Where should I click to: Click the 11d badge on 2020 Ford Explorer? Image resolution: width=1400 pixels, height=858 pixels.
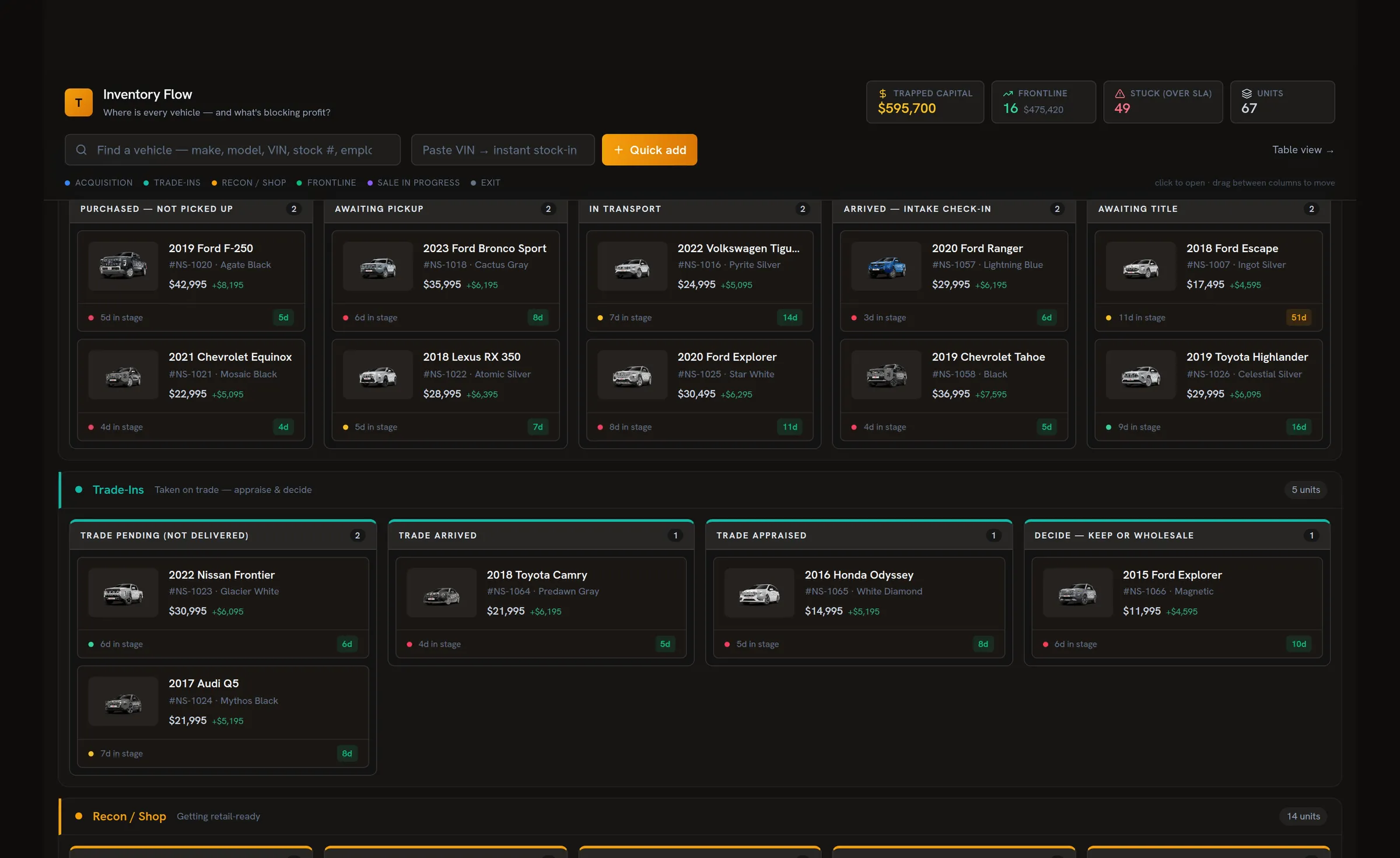[x=790, y=427]
